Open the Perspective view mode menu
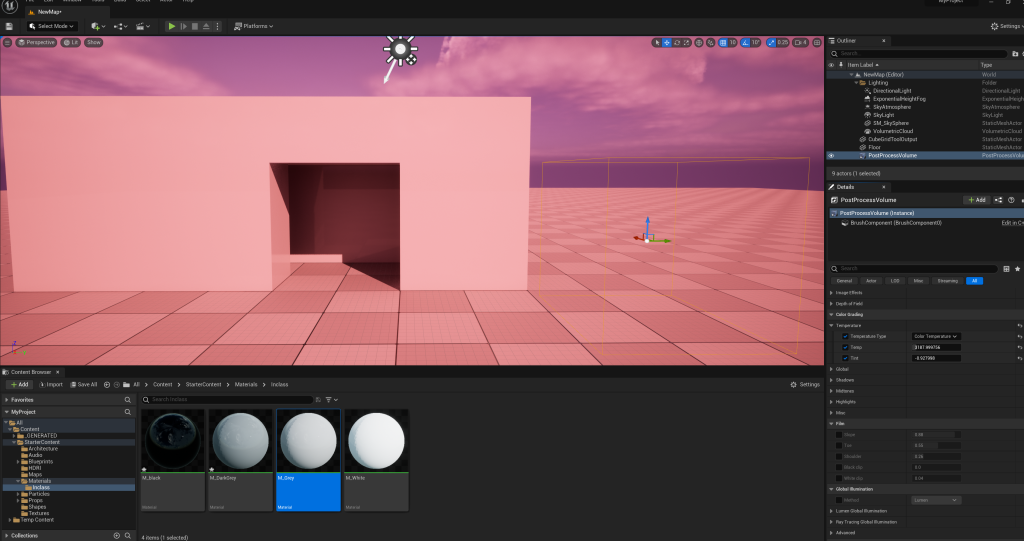The height and width of the screenshot is (541, 1024). tap(36, 42)
